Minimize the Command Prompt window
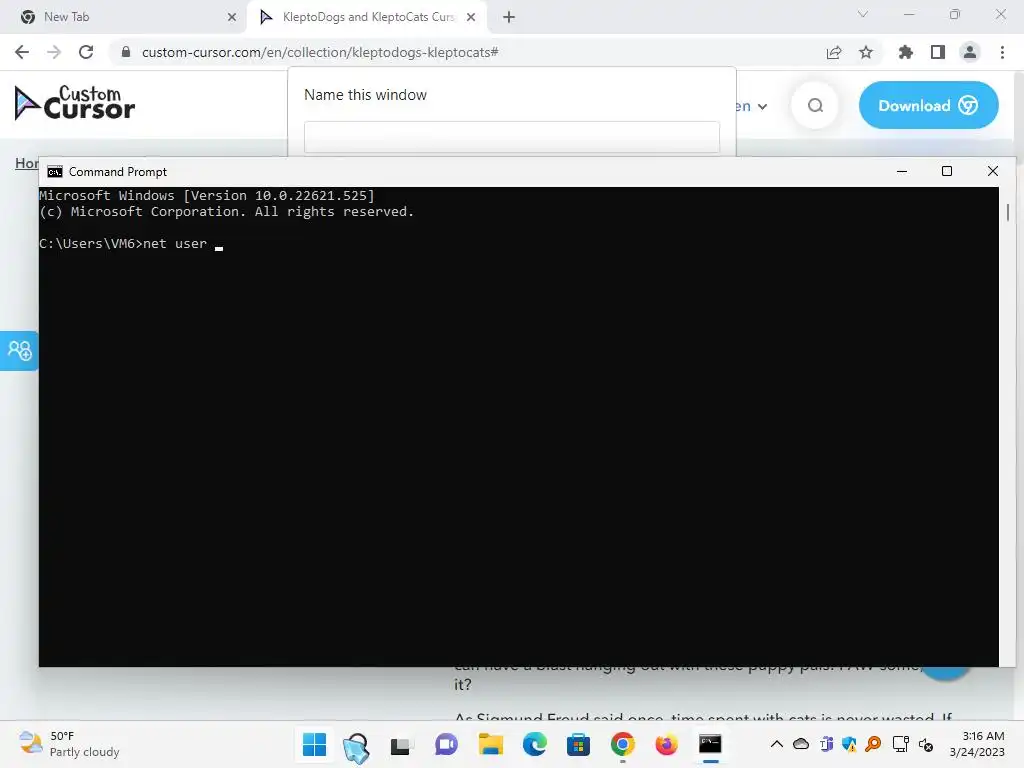Image resolution: width=1024 pixels, height=768 pixels. (x=902, y=171)
